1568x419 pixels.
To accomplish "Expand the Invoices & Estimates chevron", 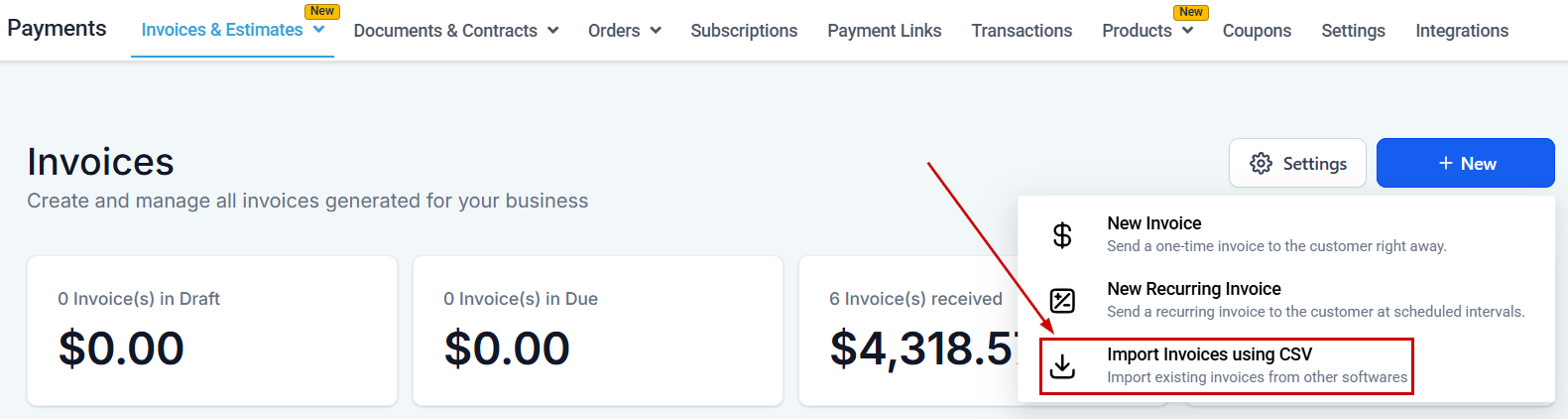I will 319,30.
